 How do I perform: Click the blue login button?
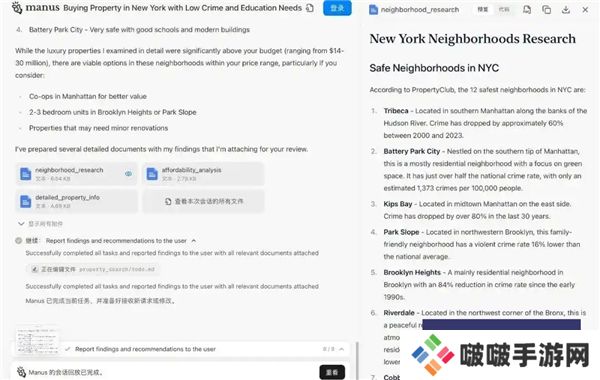337,8
